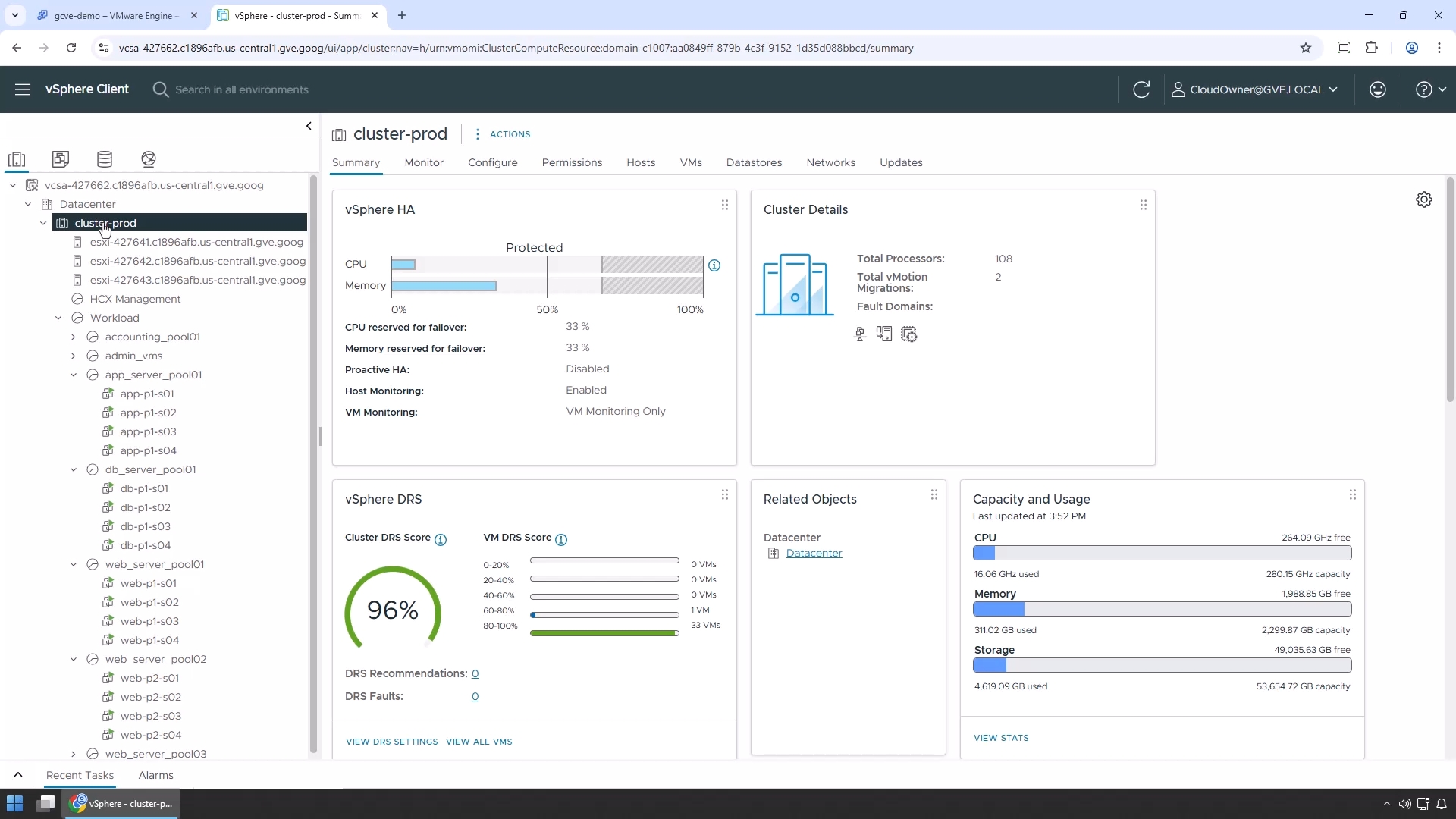Click third feature icon under Fault Domains
The height and width of the screenshot is (819, 1456).
point(909,334)
